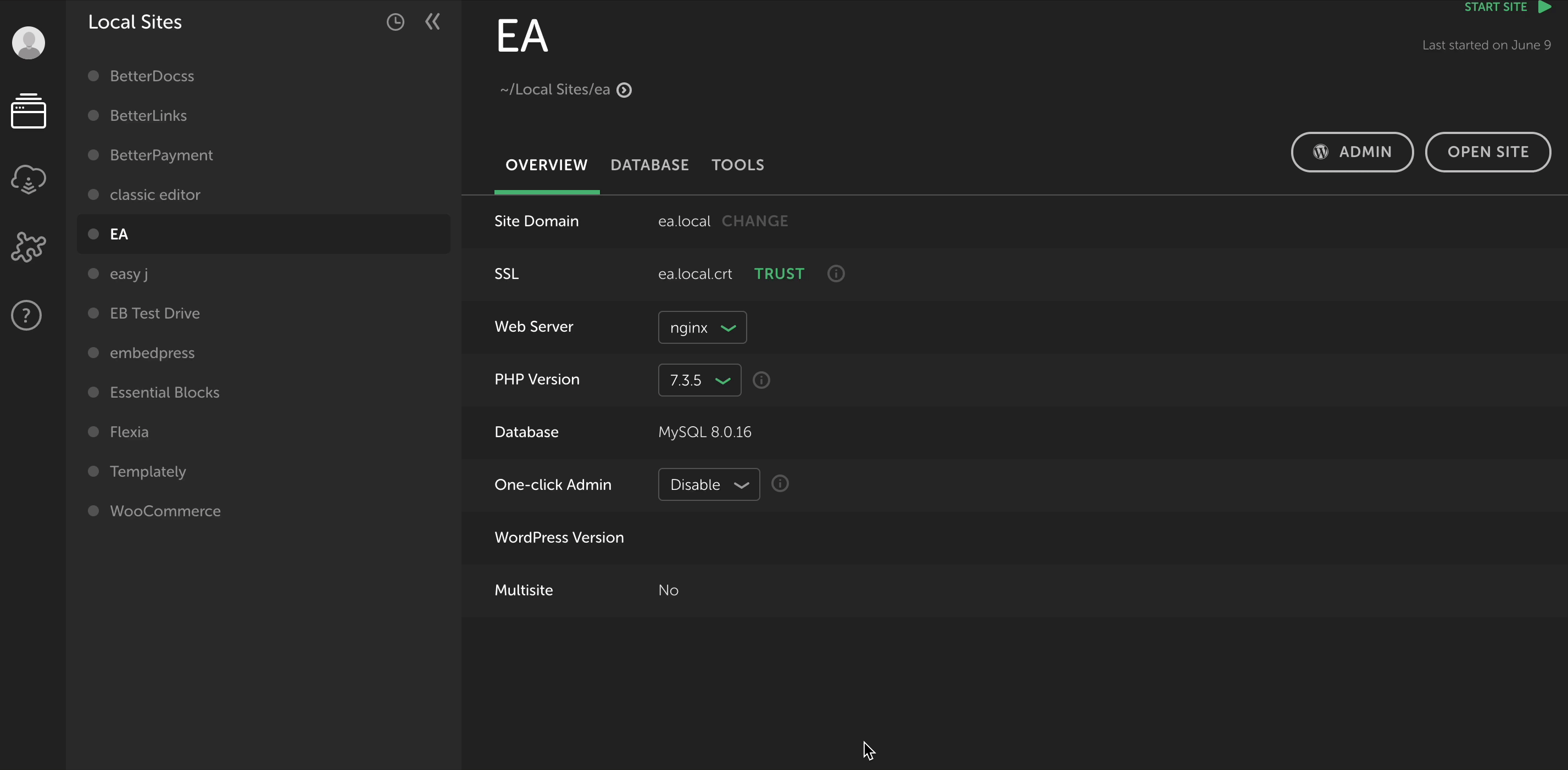Open the cloud Connect icon

(29, 180)
